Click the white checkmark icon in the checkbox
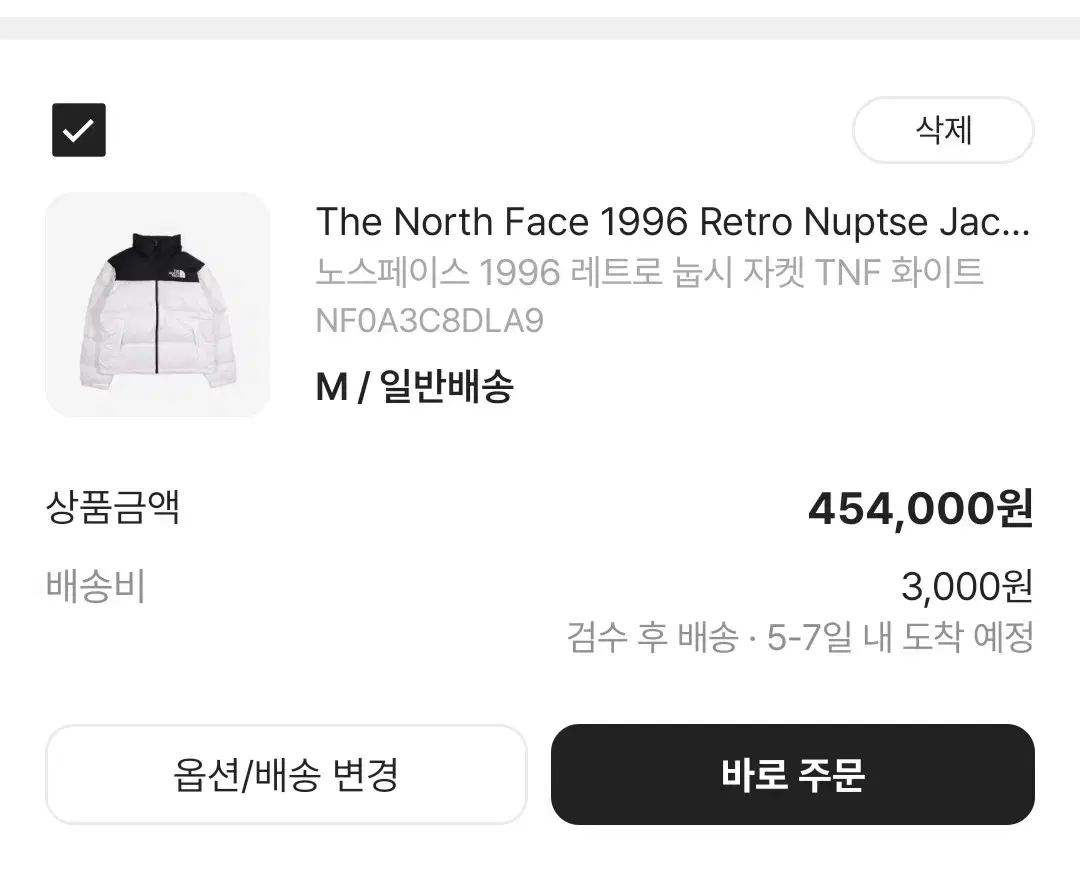 (79, 130)
